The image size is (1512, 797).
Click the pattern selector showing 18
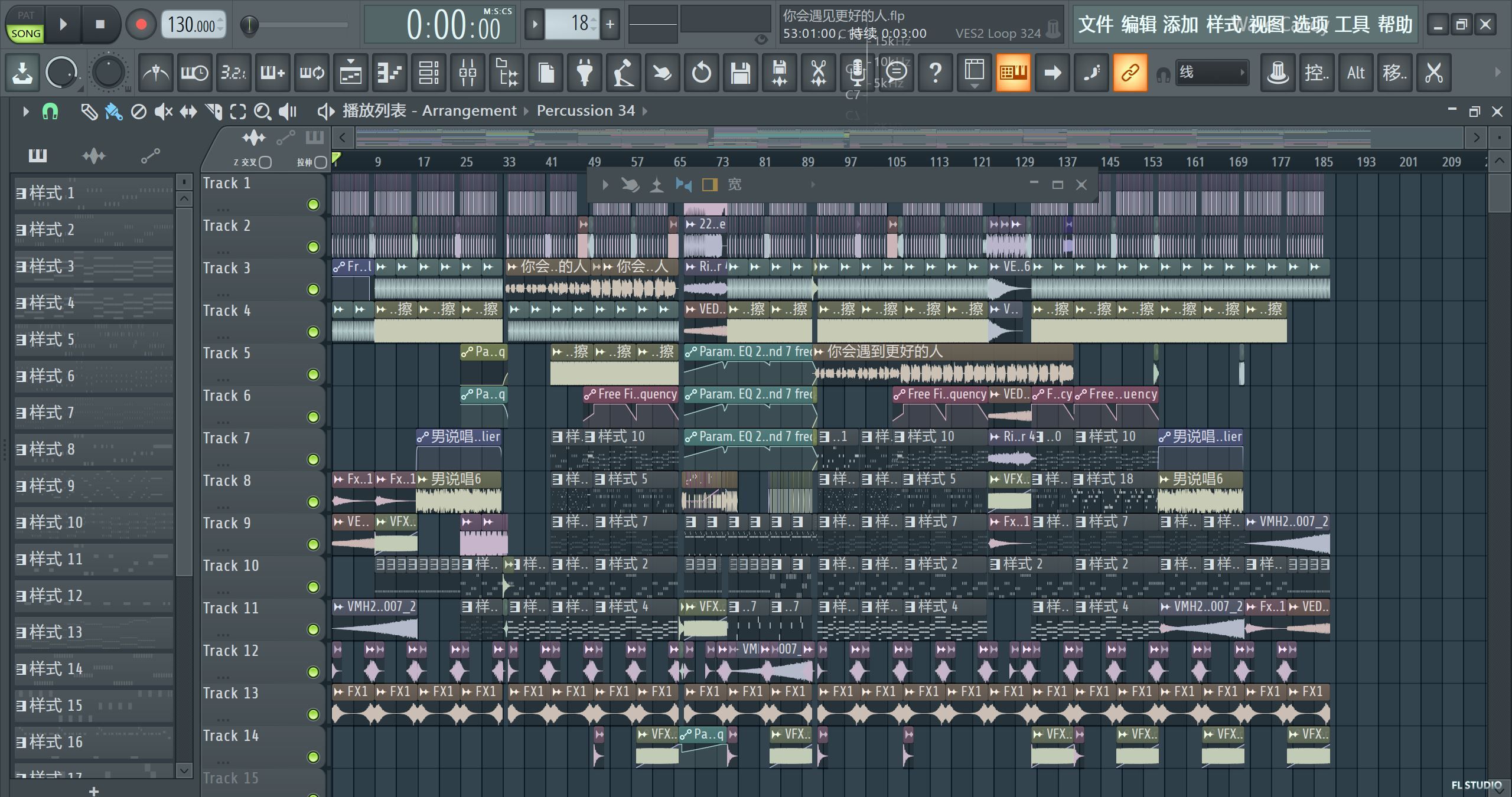coord(572,24)
